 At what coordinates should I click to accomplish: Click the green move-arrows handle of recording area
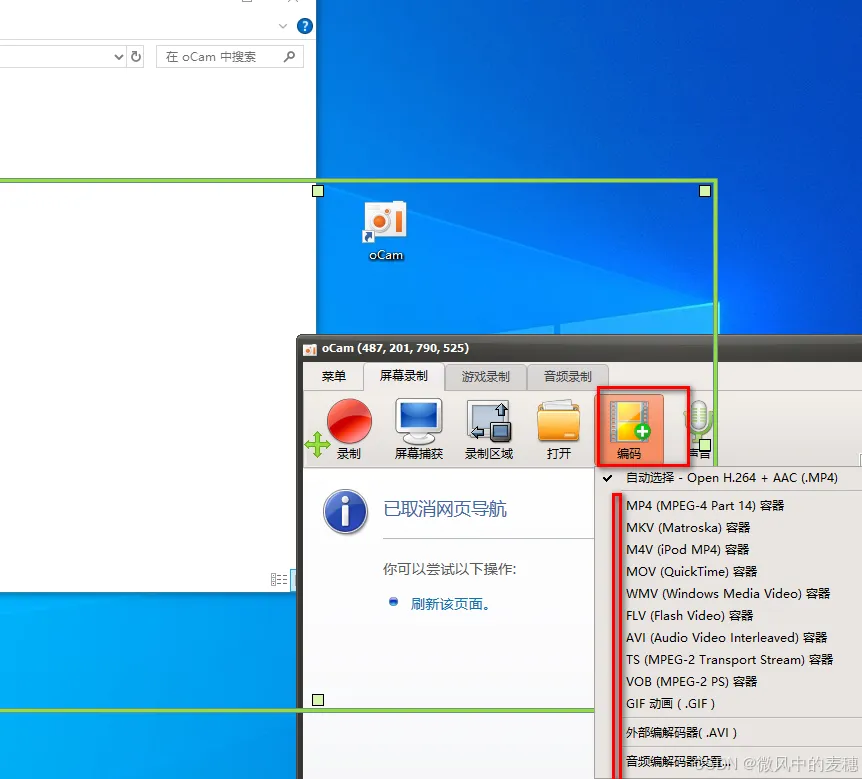(317, 444)
